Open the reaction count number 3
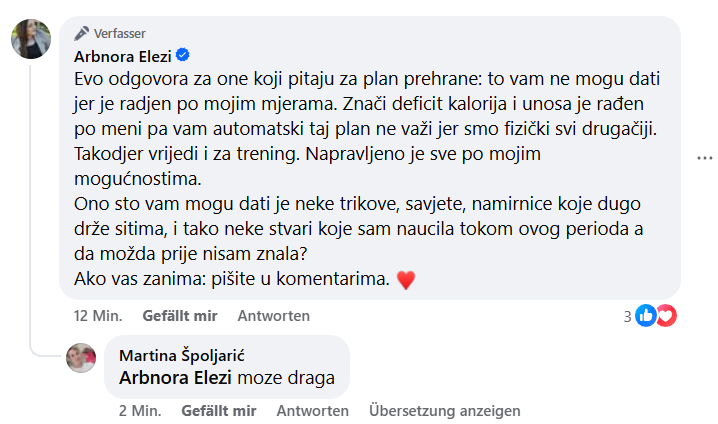 627,316
